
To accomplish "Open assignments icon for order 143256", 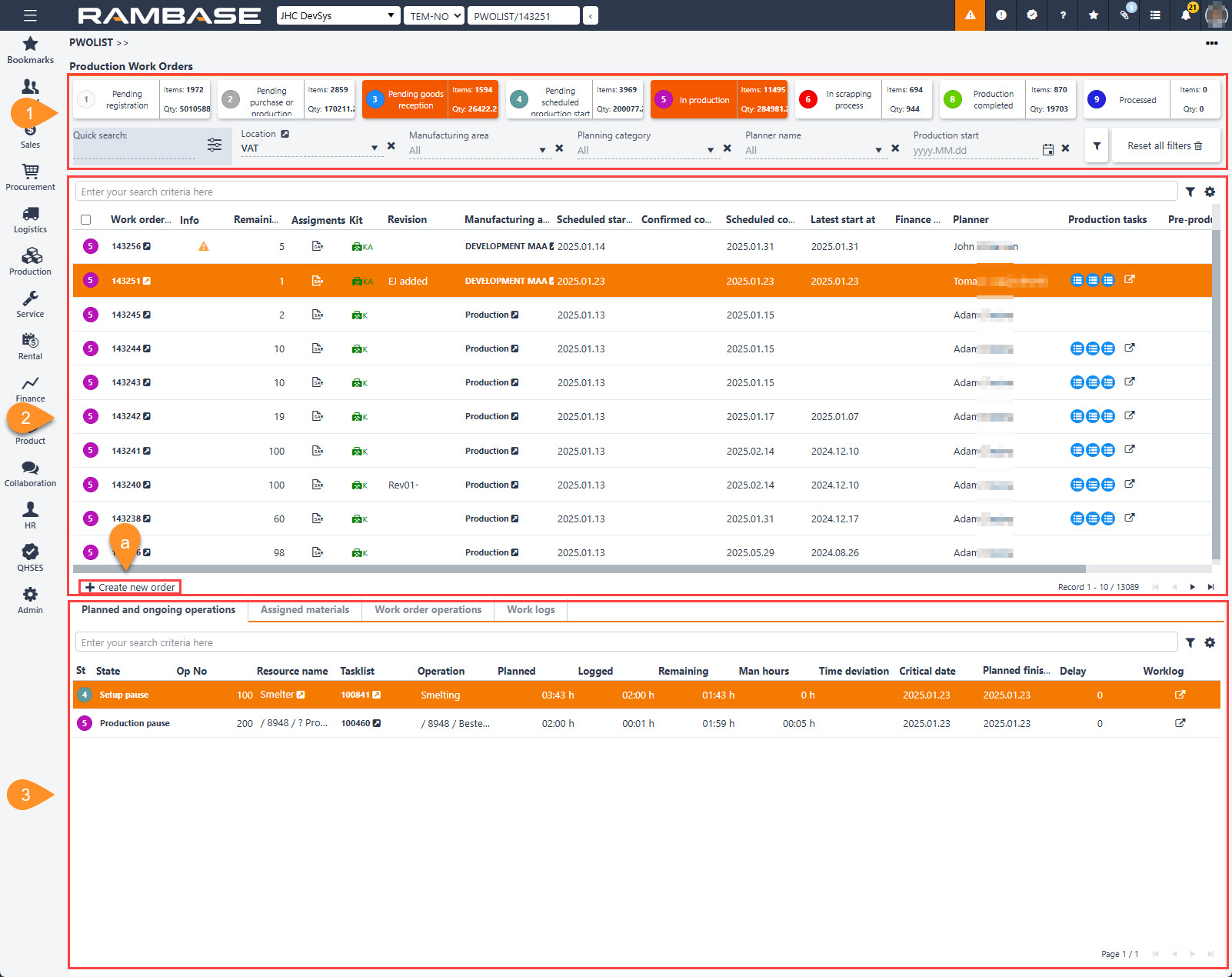I will (318, 246).
